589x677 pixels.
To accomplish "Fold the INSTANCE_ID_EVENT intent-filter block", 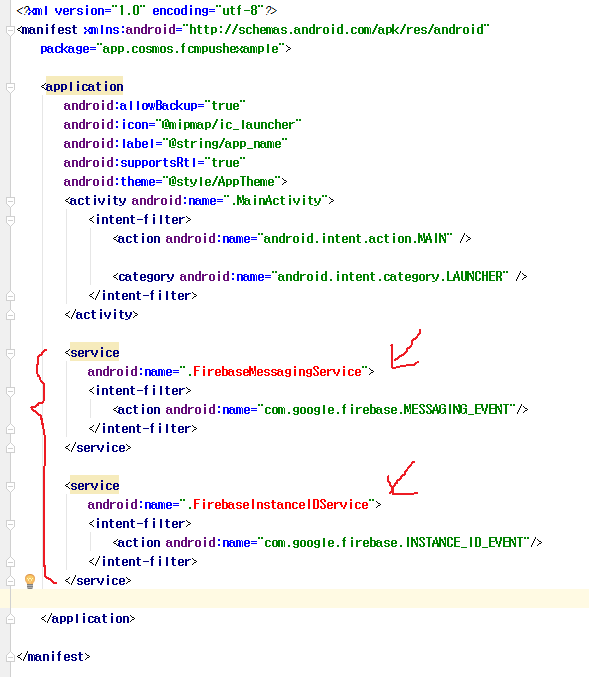I will click(10, 524).
